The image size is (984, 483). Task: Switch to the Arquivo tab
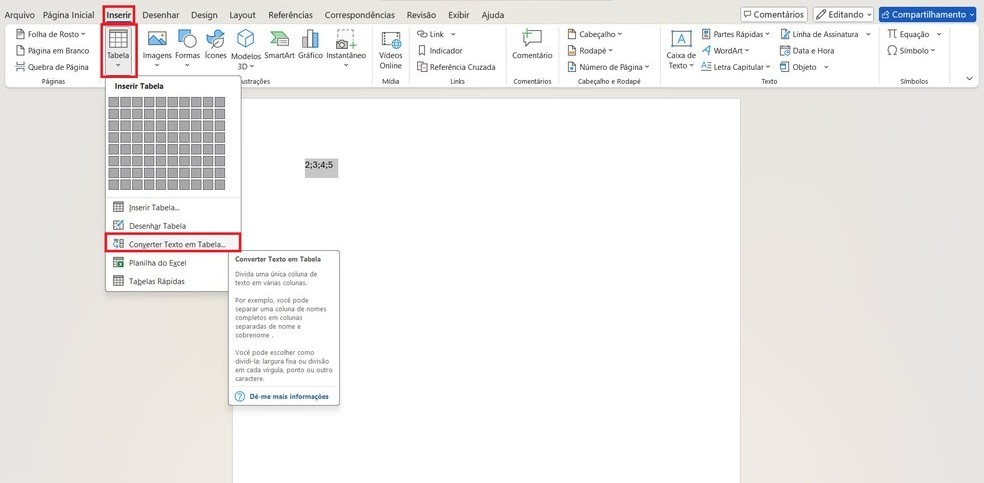[x=19, y=15]
